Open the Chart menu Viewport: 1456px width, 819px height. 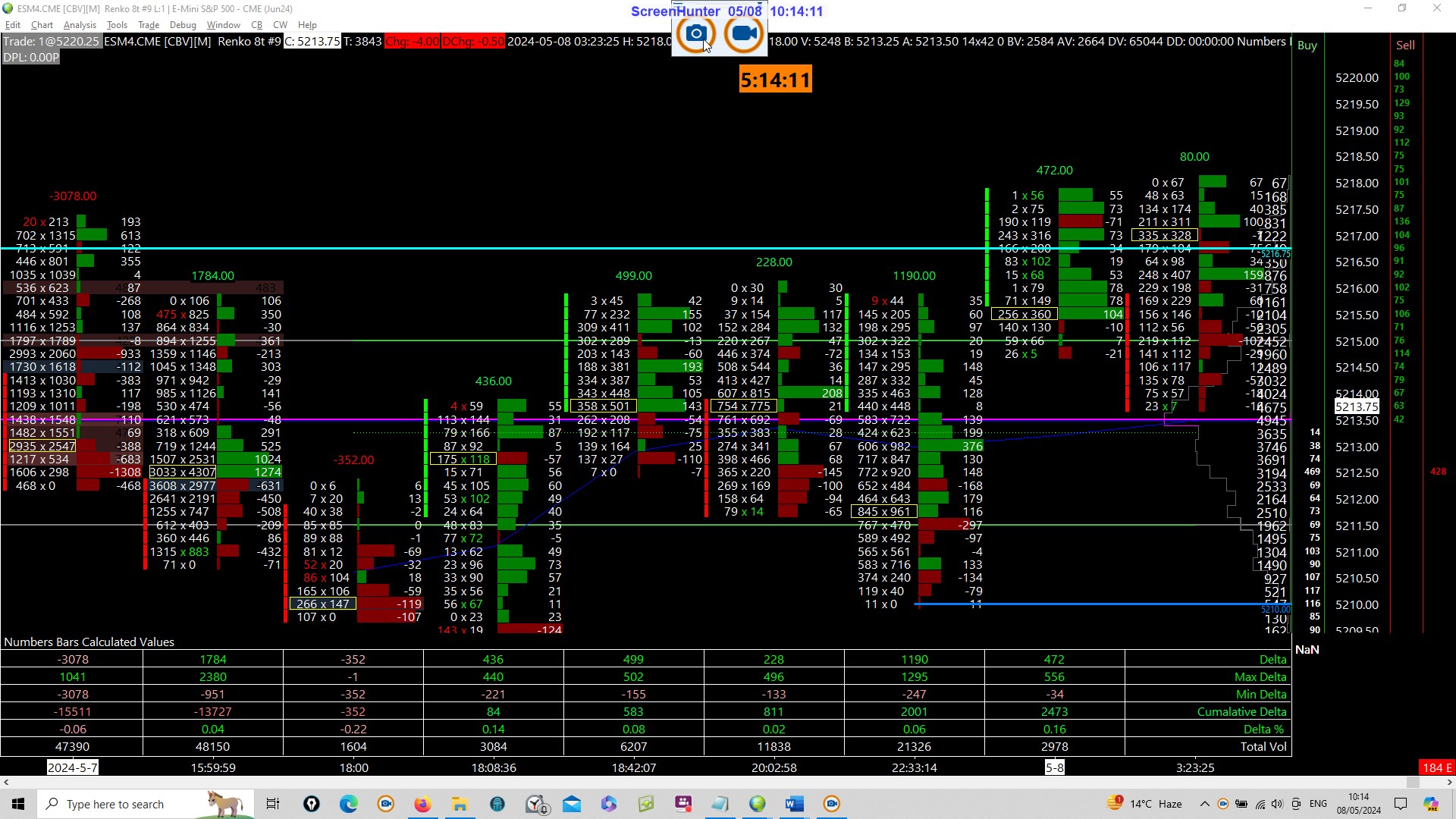point(42,25)
